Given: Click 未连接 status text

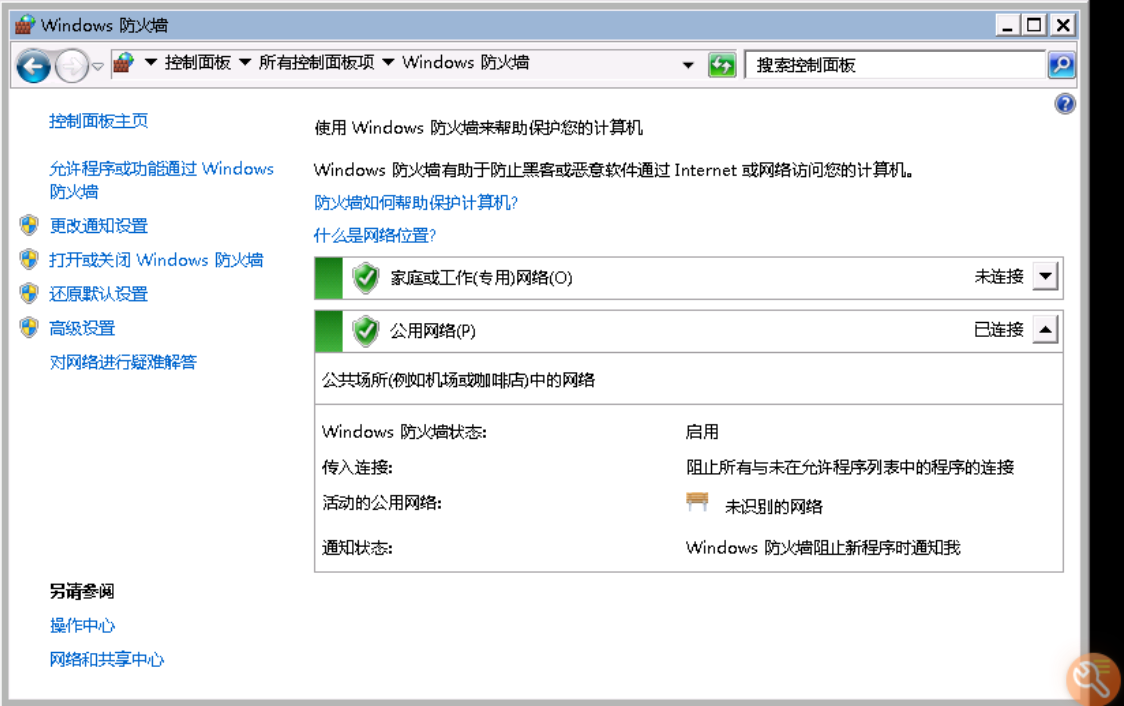Looking at the screenshot, I should [999, 277].
